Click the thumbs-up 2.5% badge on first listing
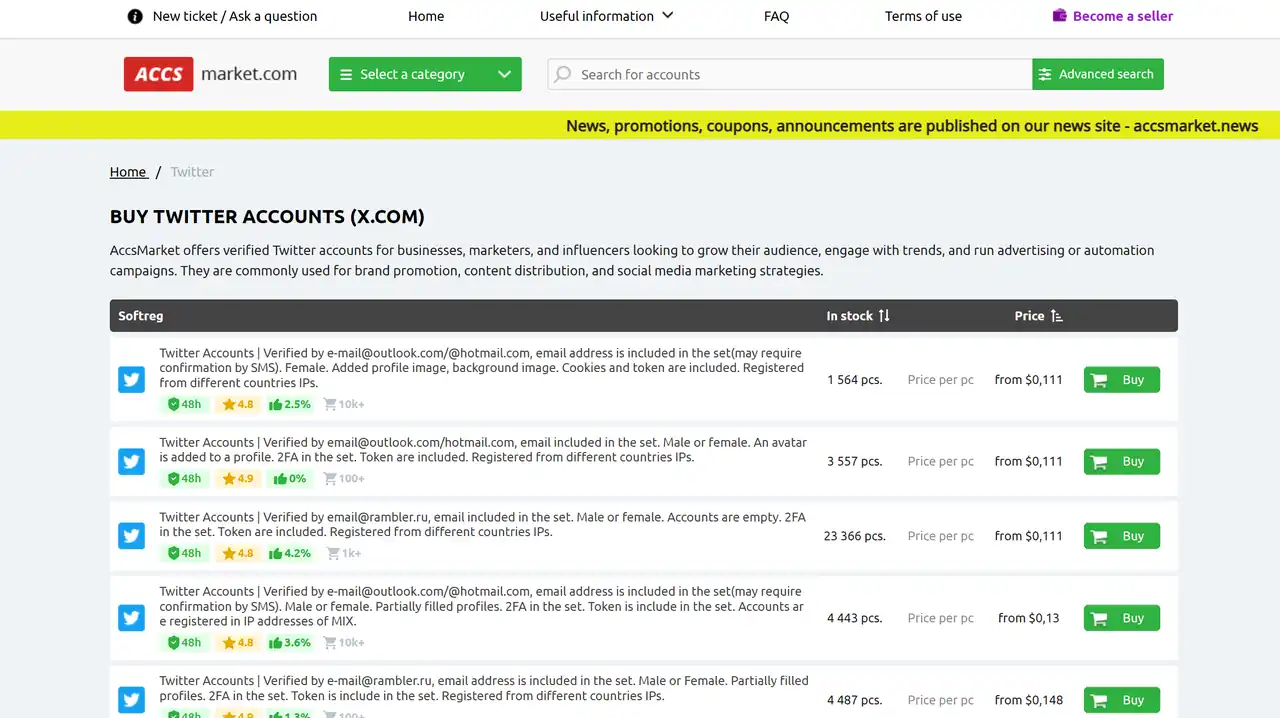The width and height of the screenshot is (1280, 718). (289, 404)
